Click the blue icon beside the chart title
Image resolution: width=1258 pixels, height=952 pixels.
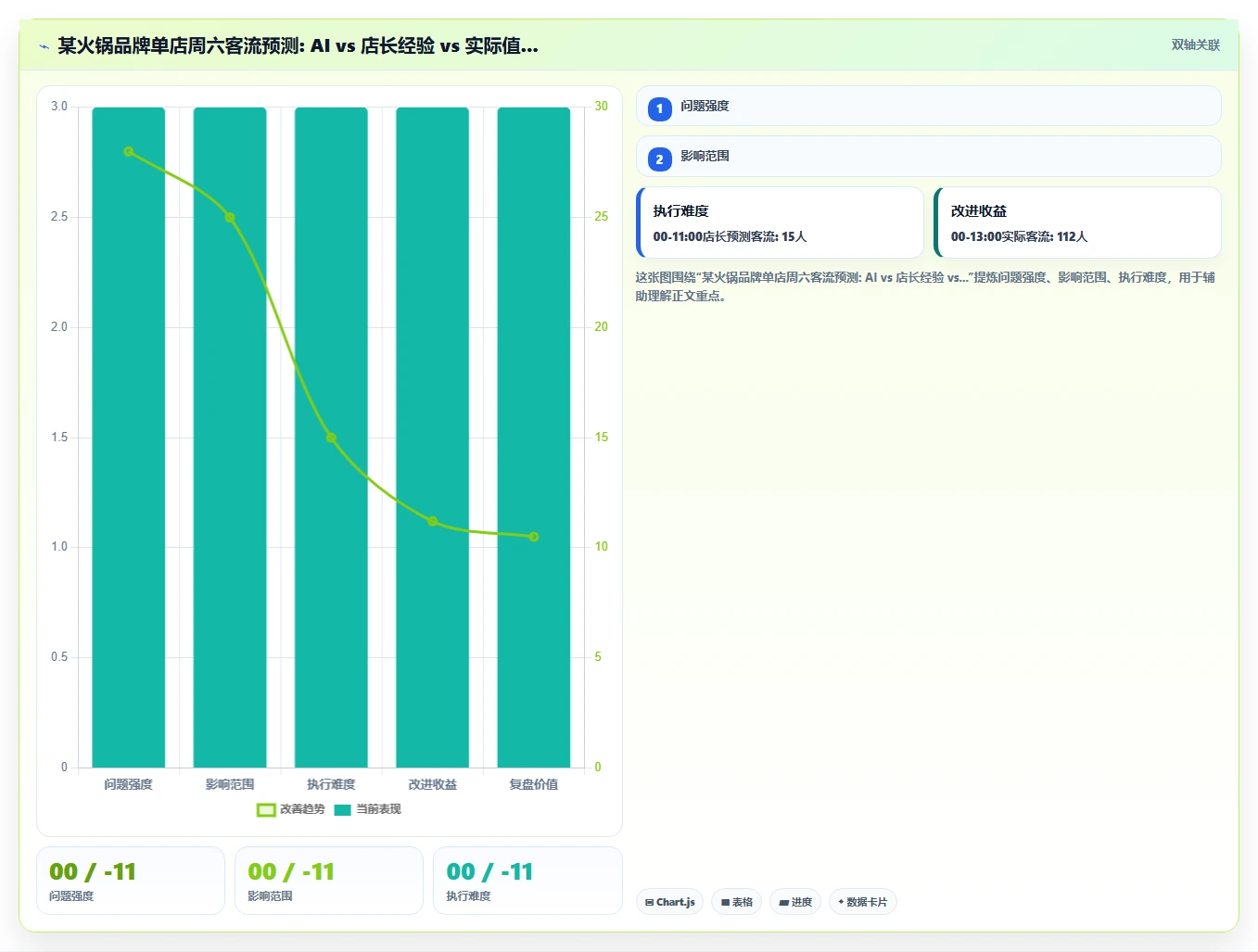(x=44, y=46)
